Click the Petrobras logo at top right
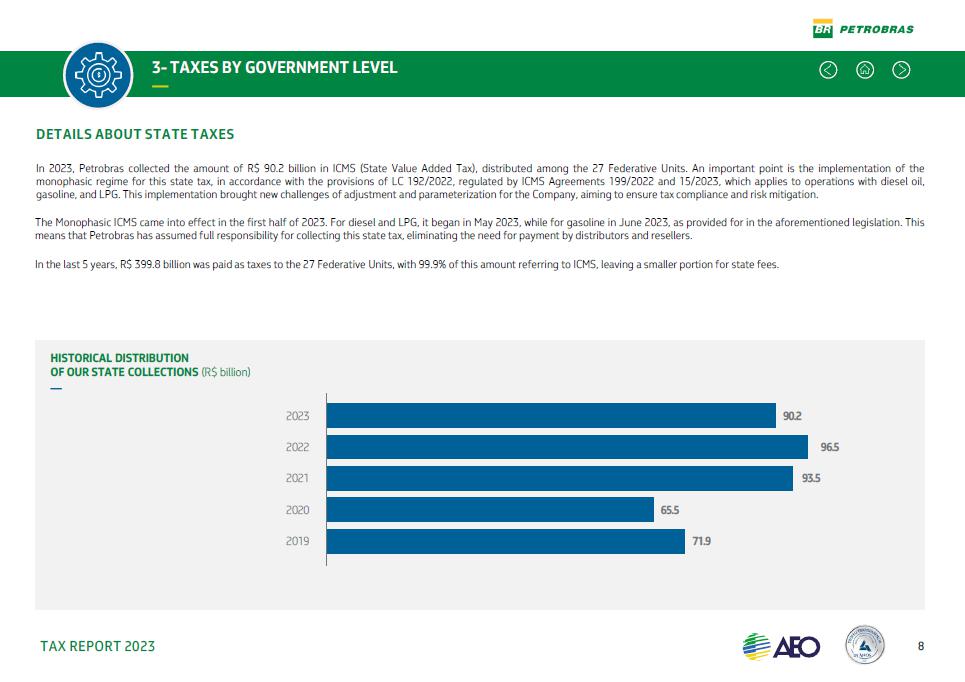The height and width of the screenshot is (682, 965). click(x=863, y=29)
